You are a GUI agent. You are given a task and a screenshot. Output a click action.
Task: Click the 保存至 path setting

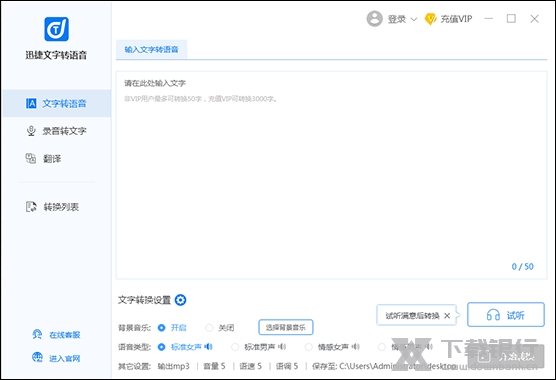[384, 366]
